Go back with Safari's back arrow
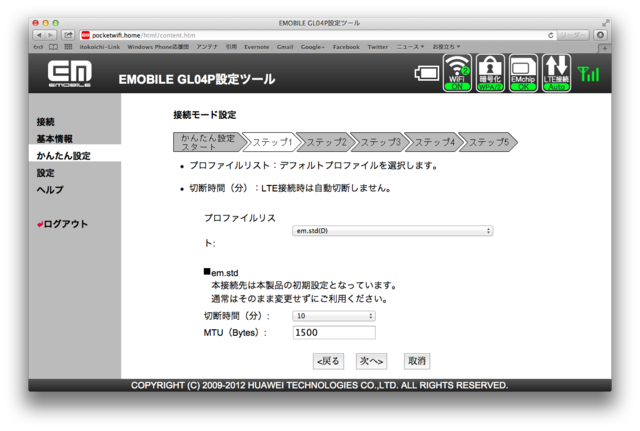The image size is (640, 431). click(39, 35)
